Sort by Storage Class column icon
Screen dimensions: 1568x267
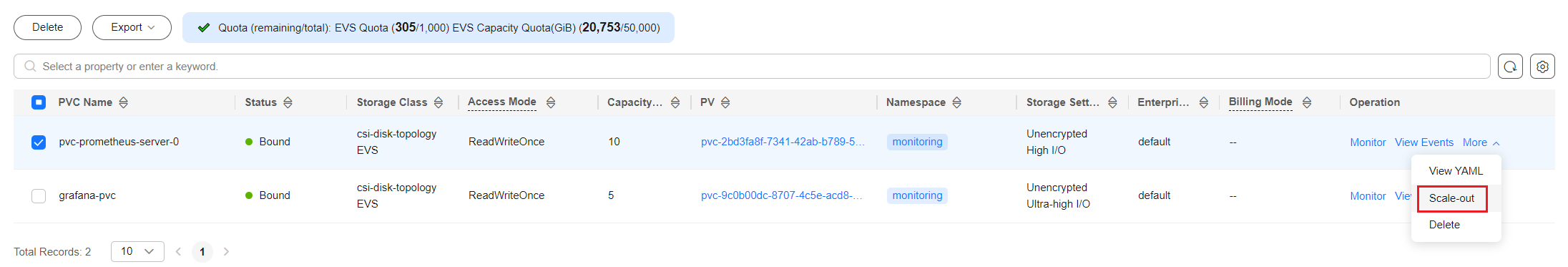coord(438,102)
